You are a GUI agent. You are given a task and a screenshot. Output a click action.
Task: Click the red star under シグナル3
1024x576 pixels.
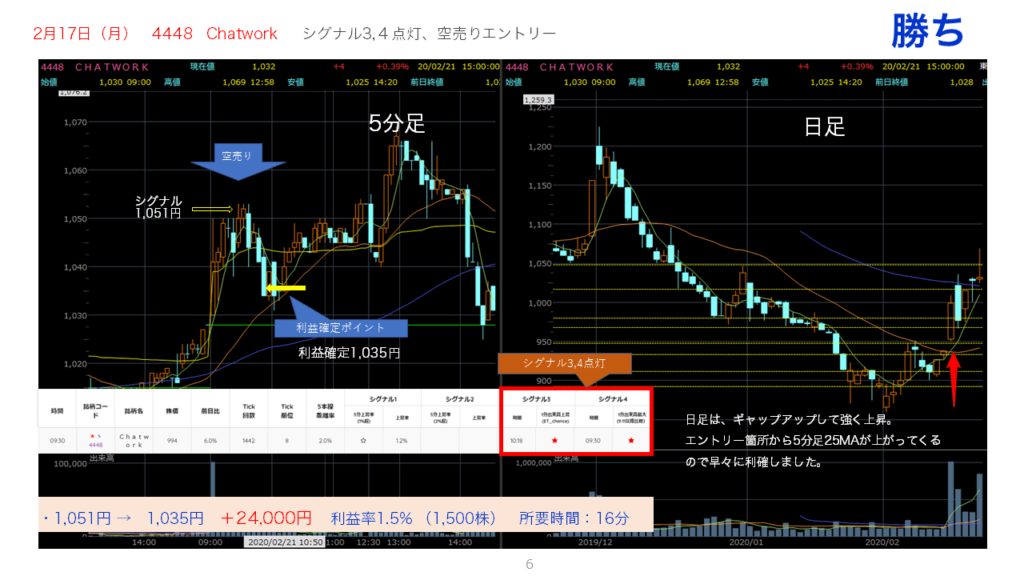point(554,441)
